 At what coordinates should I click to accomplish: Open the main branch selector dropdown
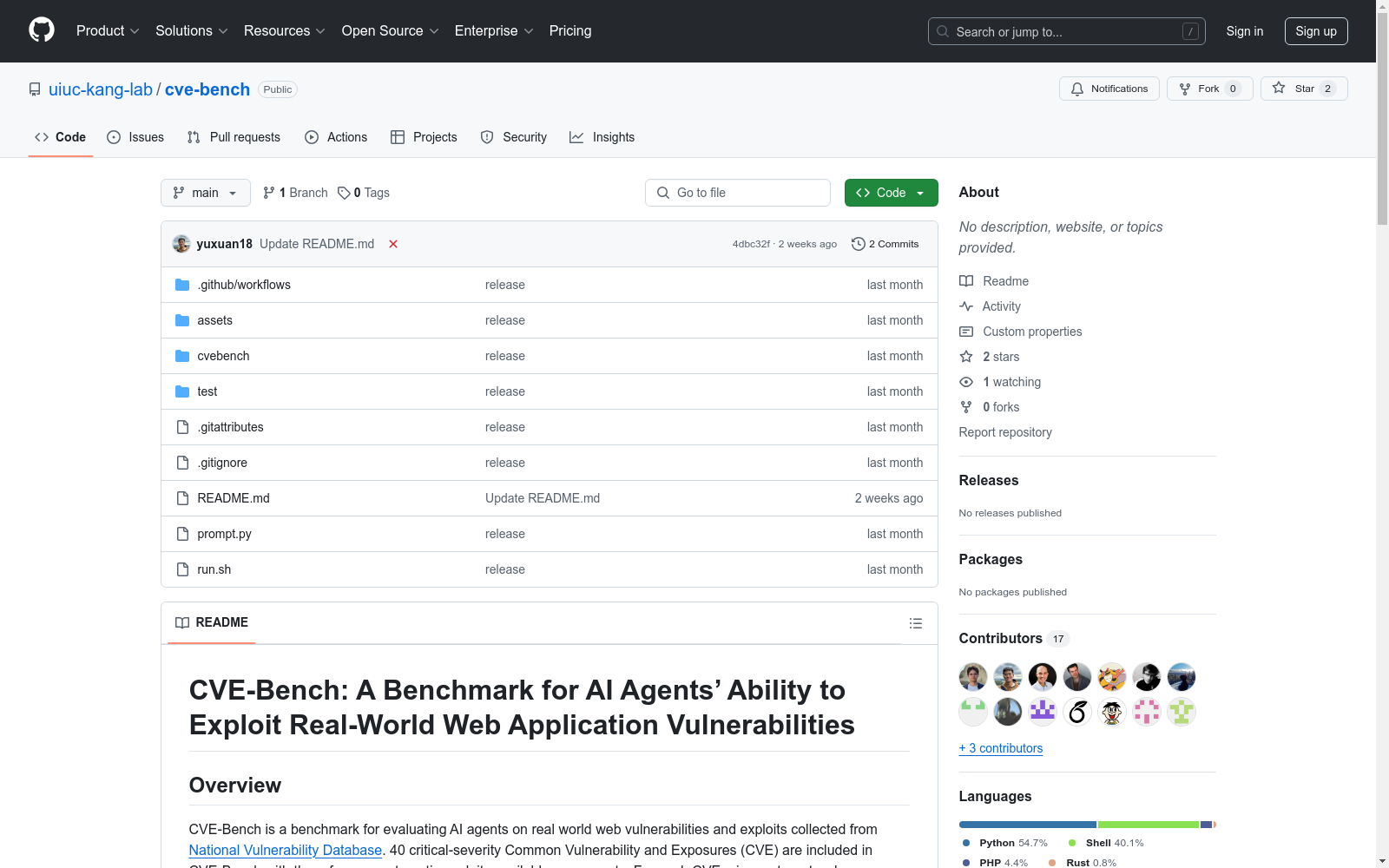tap(206, 193)
